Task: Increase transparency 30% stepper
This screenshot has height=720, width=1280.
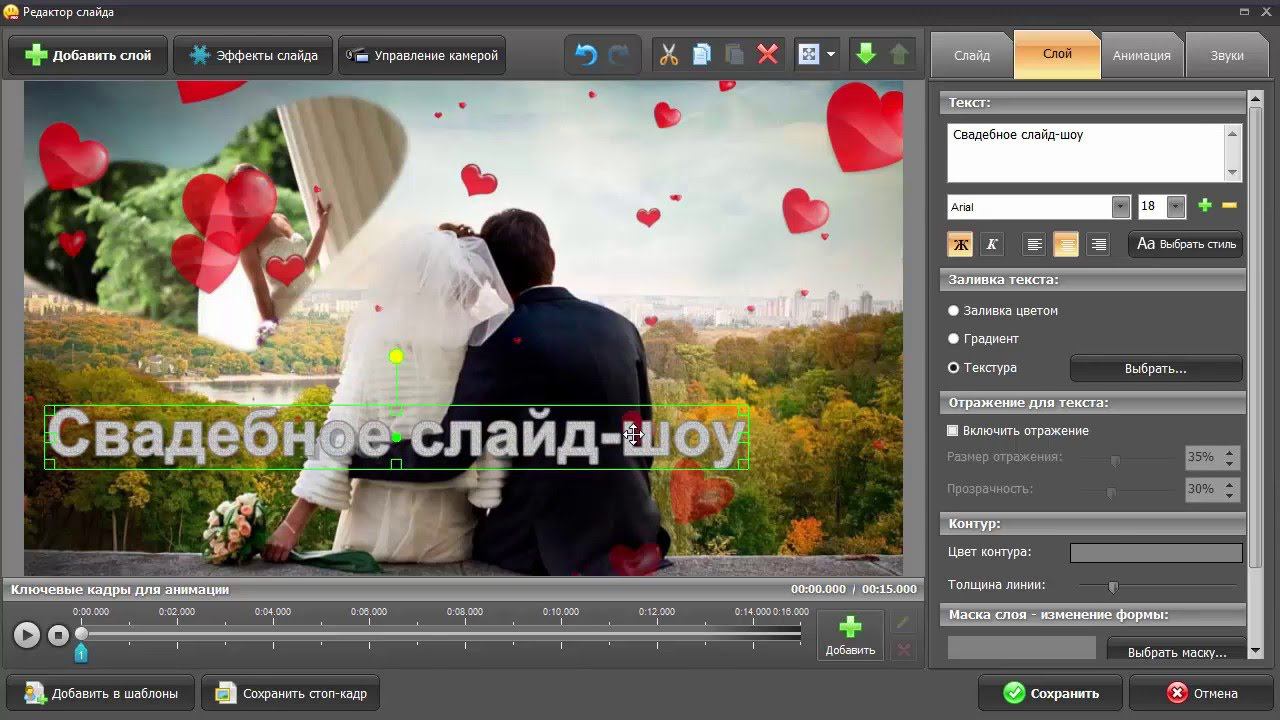Action: [x=1230, y=484]
